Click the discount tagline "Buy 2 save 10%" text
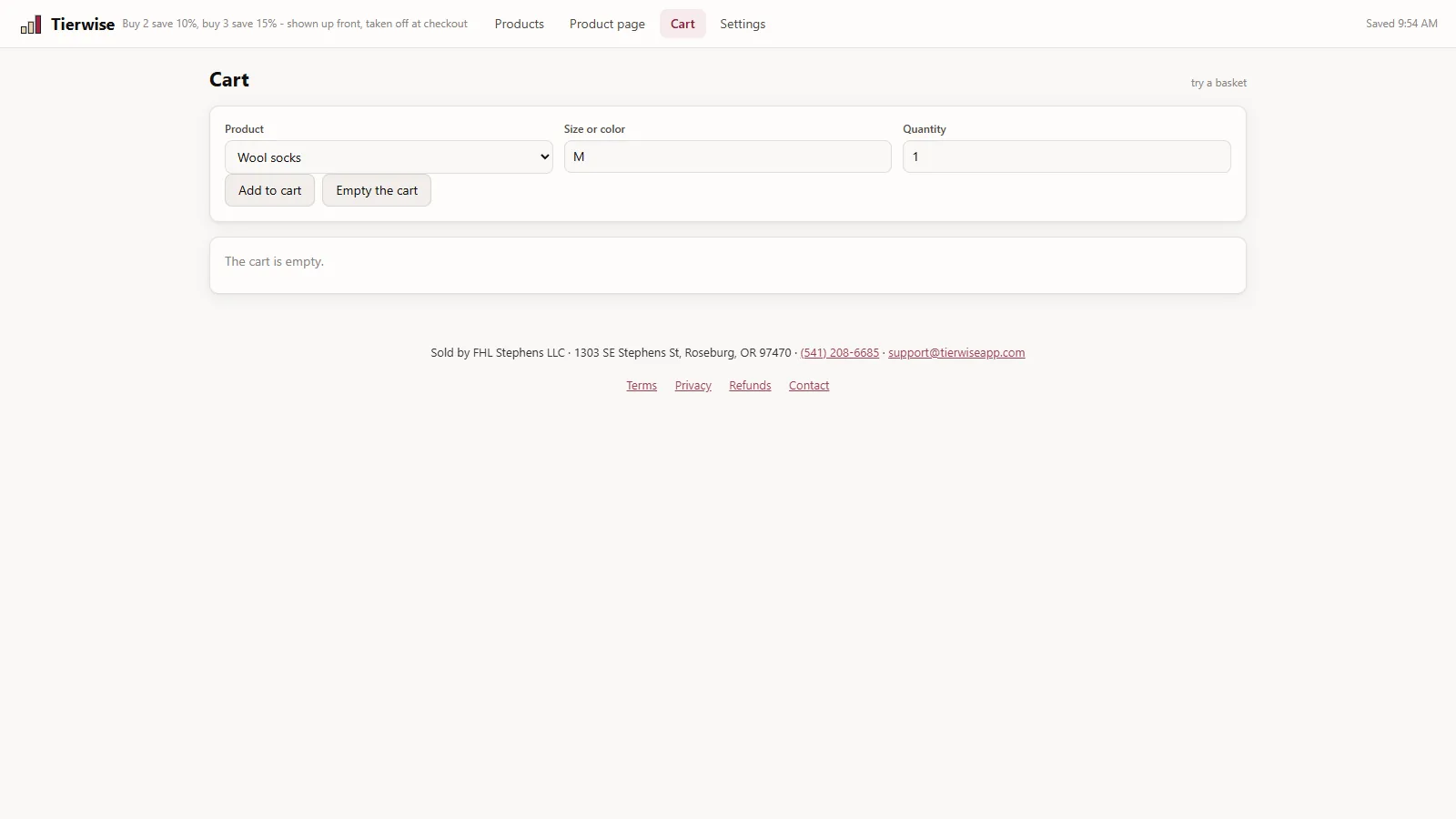Screen dimensions: 1456x819 (x=295, y=24)
